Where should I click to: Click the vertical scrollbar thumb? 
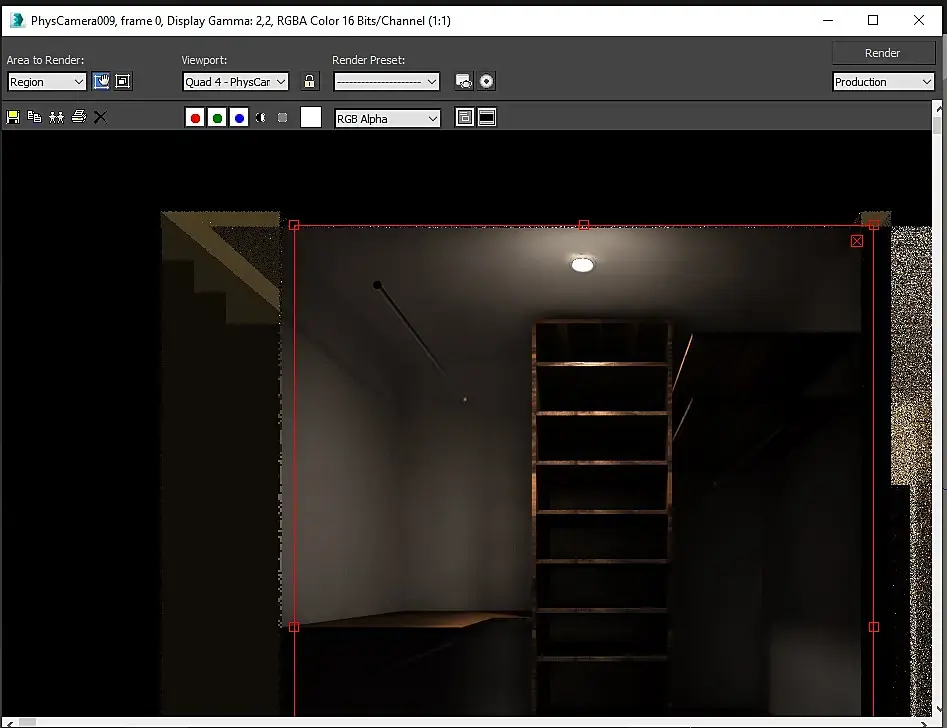coord(937,126)
